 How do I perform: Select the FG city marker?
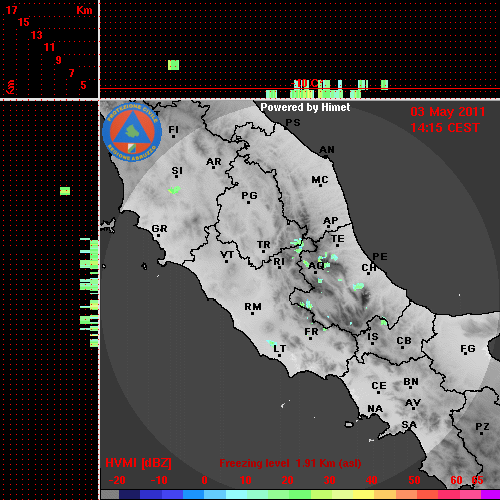tap(466, 354)
